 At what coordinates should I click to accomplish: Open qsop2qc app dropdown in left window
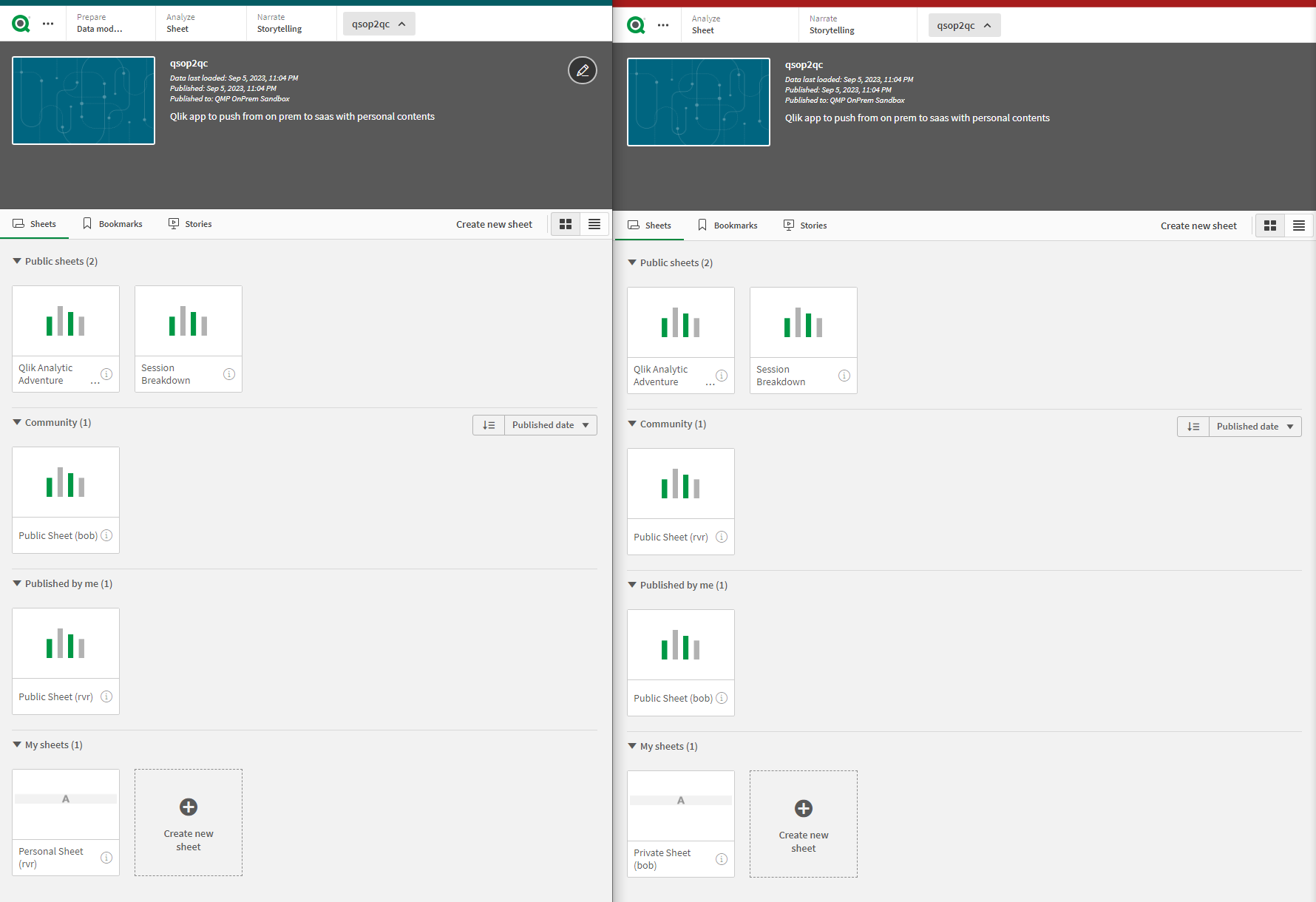point(379,24)
